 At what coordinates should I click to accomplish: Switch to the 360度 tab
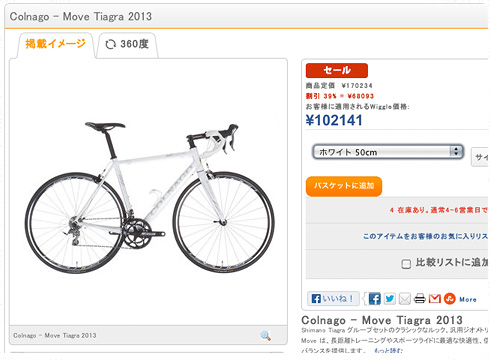[127, 45]
